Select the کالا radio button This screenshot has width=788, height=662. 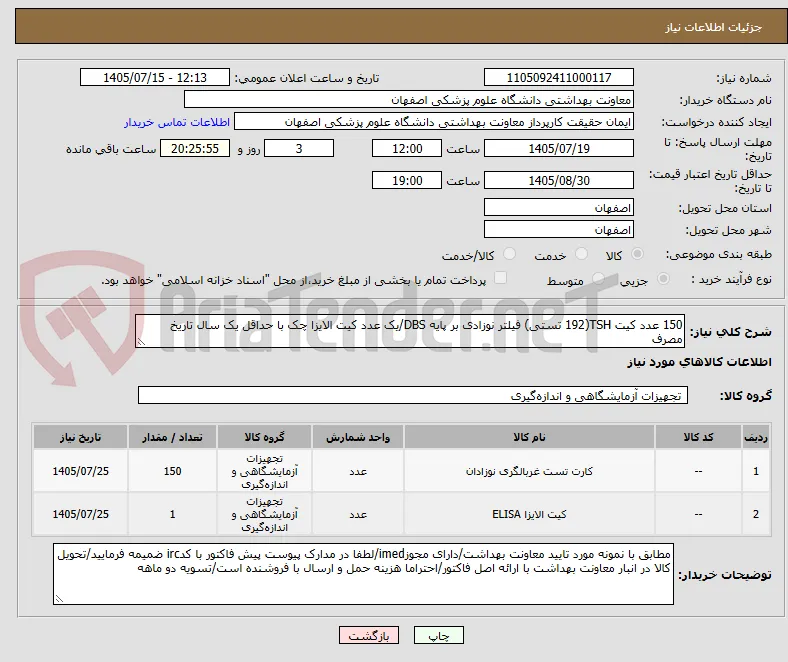point(637,254)
